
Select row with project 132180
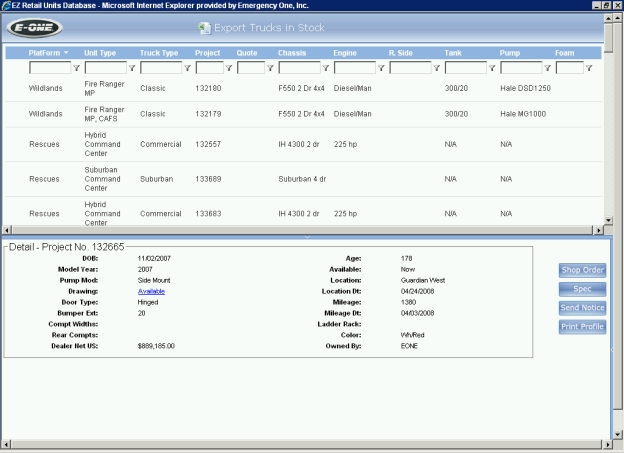tap(303, 88)
